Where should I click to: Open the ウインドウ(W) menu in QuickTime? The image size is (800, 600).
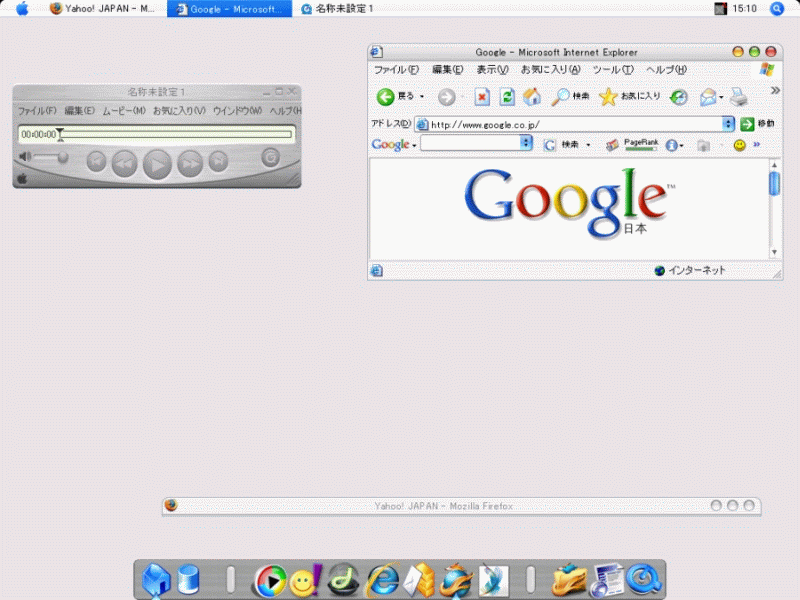pos(237,111)
